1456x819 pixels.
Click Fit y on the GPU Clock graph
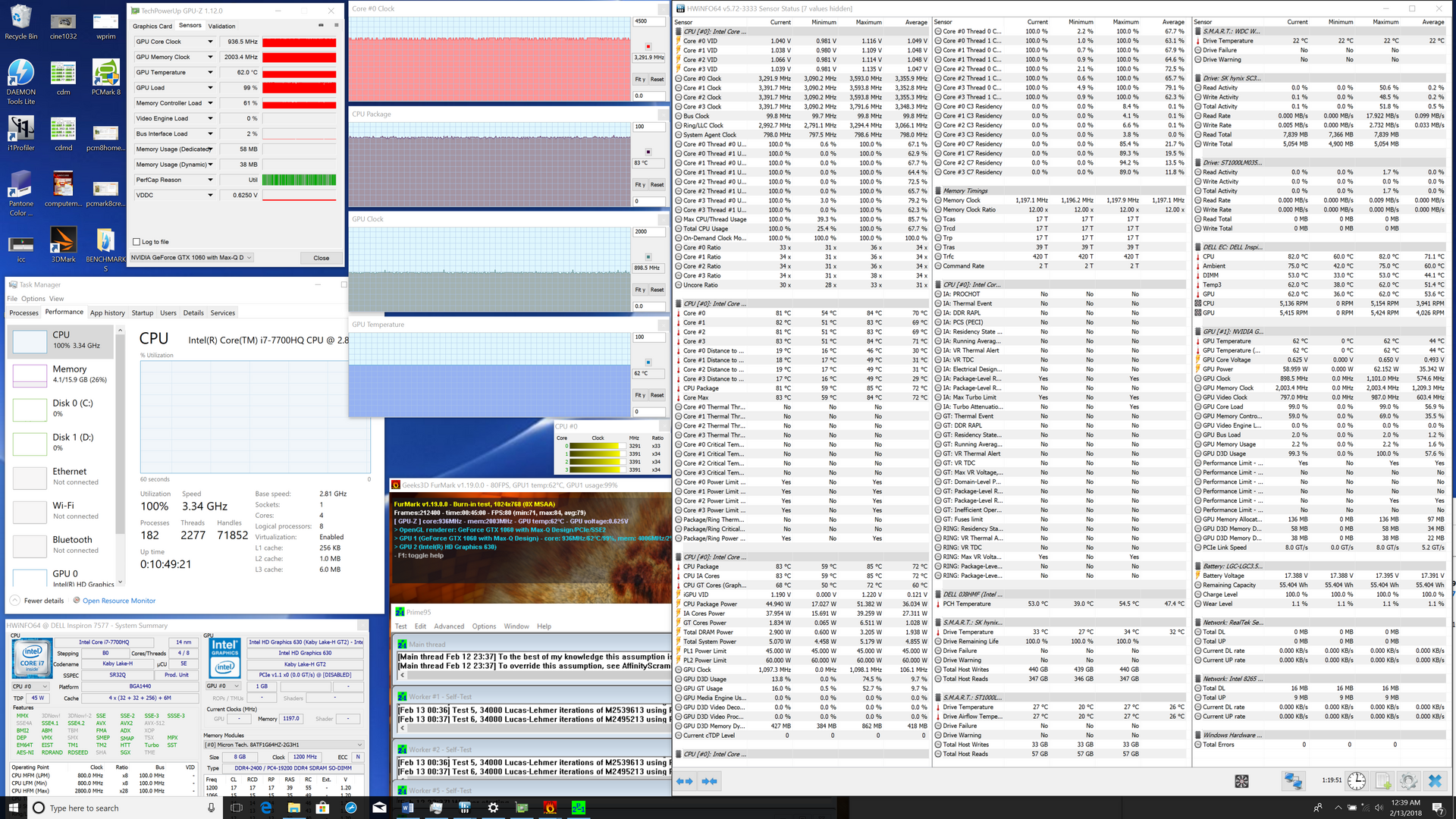point(640,290)
